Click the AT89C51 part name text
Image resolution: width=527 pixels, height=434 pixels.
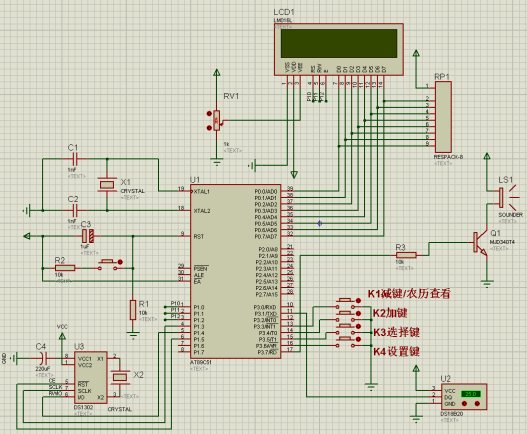coord(201,363)
